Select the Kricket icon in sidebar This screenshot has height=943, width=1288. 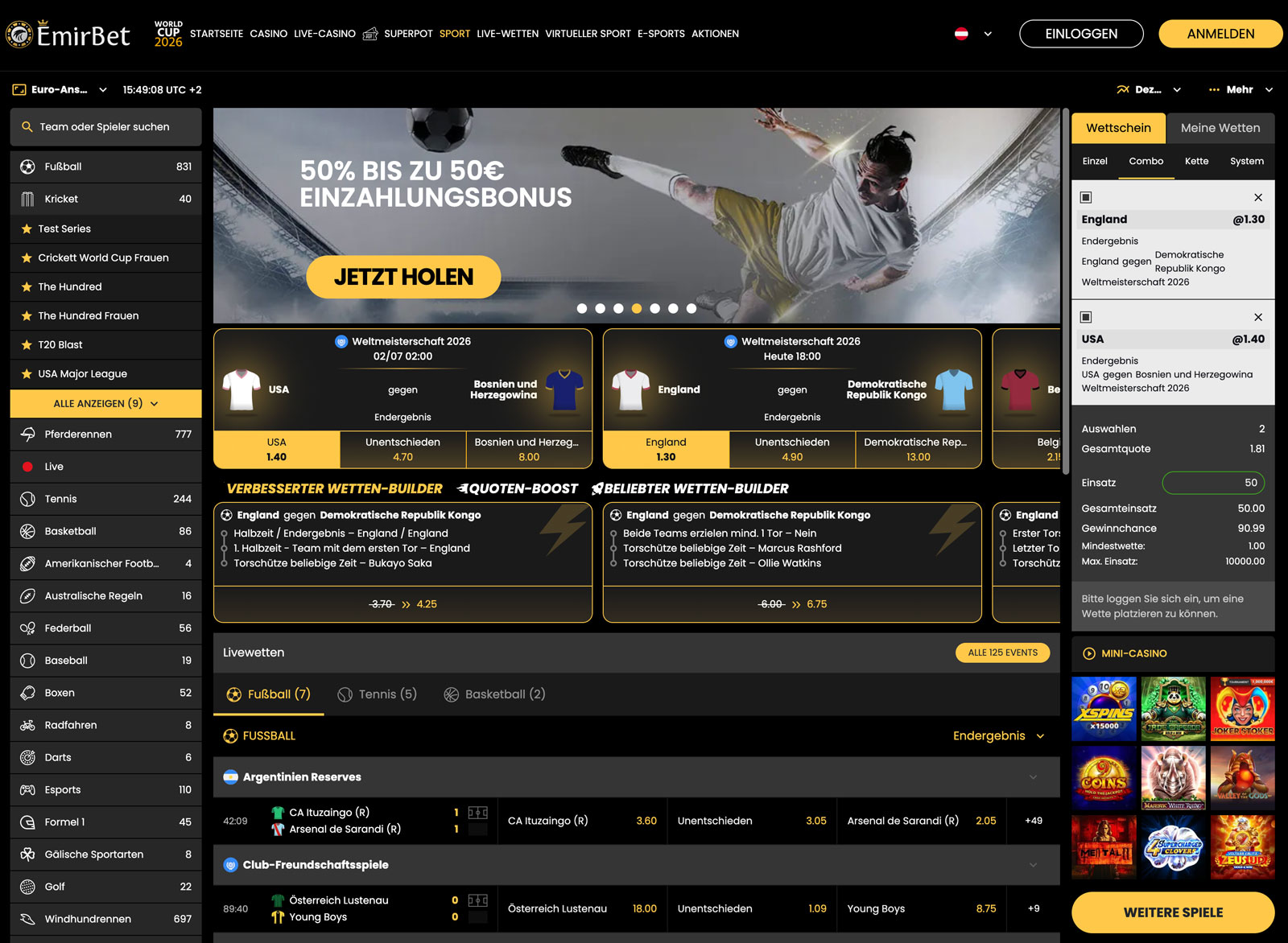click(x=27, y=199)
